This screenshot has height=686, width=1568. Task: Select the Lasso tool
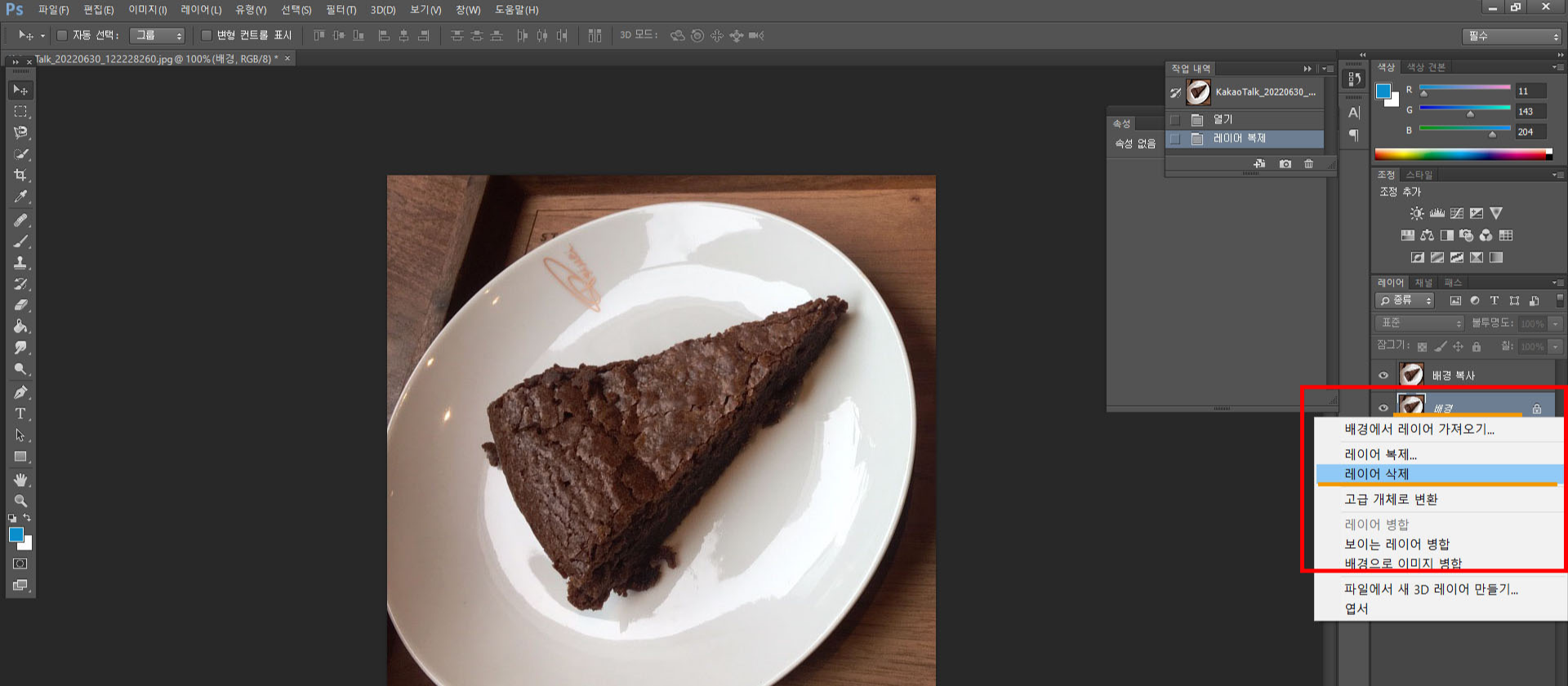[20, 132]
